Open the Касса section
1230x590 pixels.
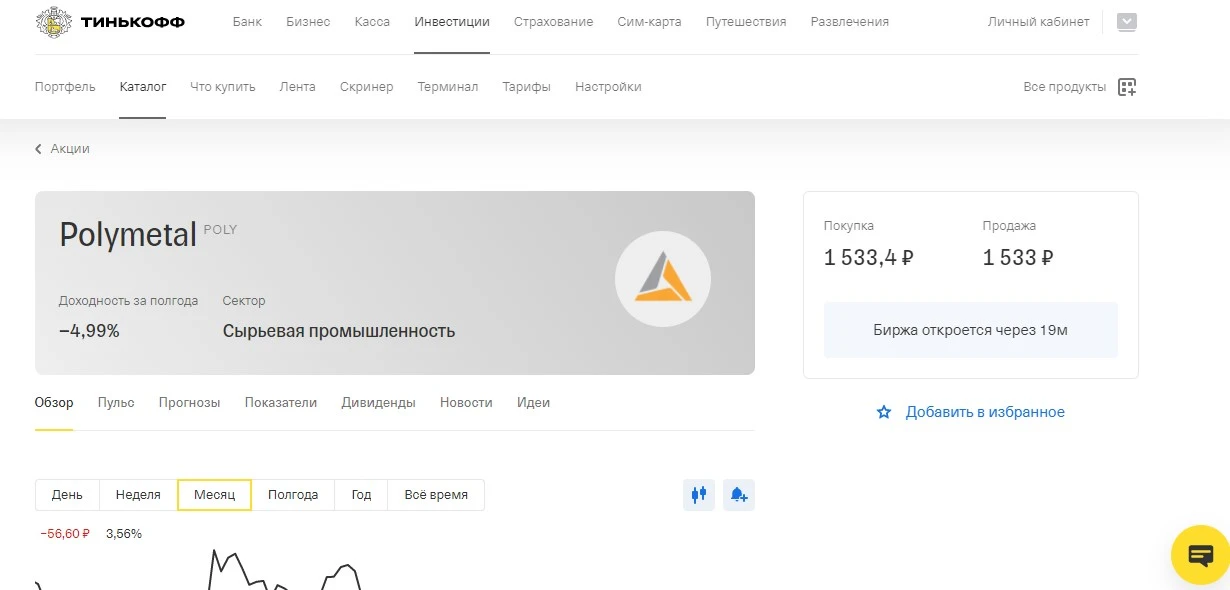(372, 22)
